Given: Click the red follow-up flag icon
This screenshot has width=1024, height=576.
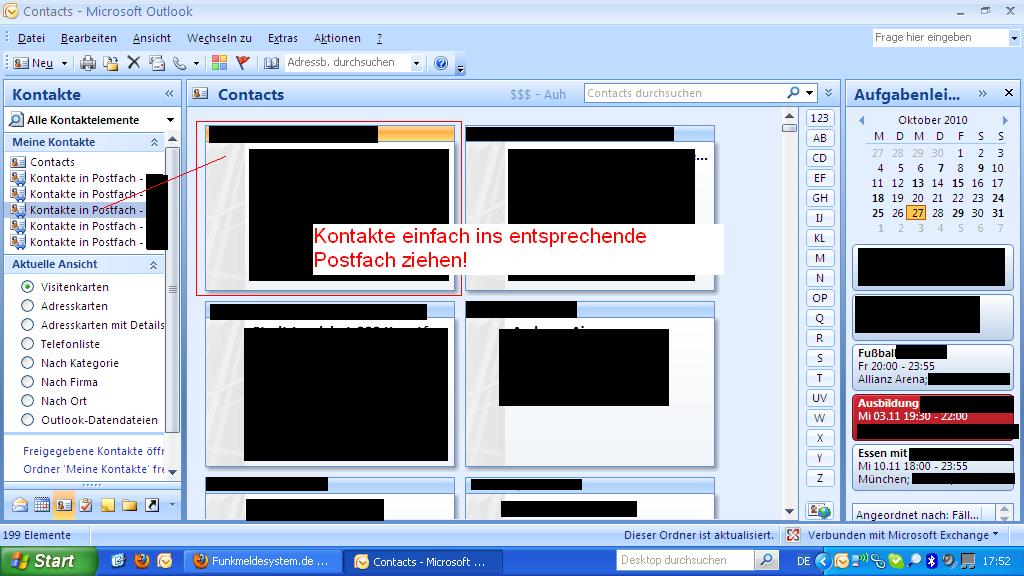Looking at the screenshot, I should click(x=242, y=63).
